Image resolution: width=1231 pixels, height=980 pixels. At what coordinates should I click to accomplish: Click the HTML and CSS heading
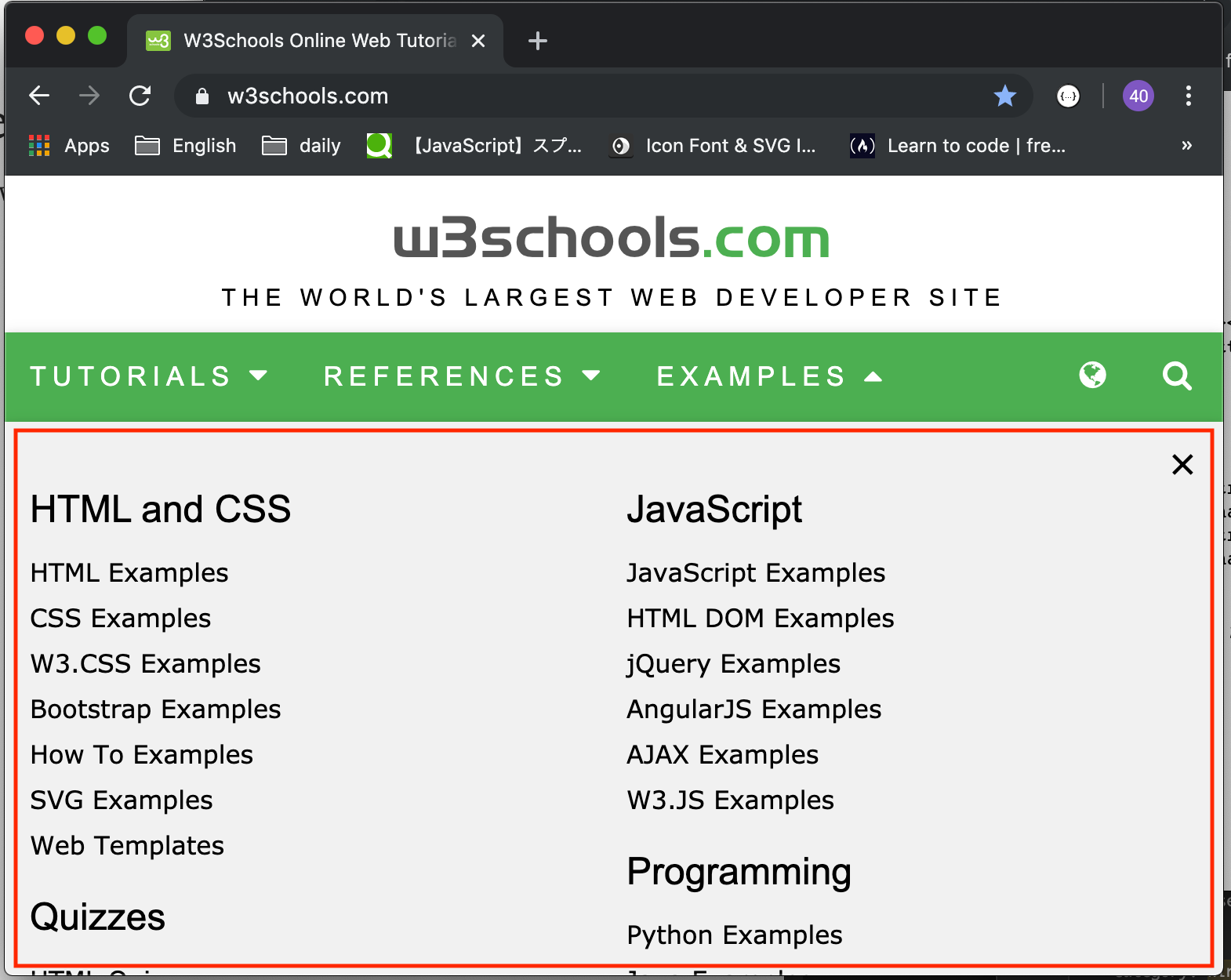[161, 510]
